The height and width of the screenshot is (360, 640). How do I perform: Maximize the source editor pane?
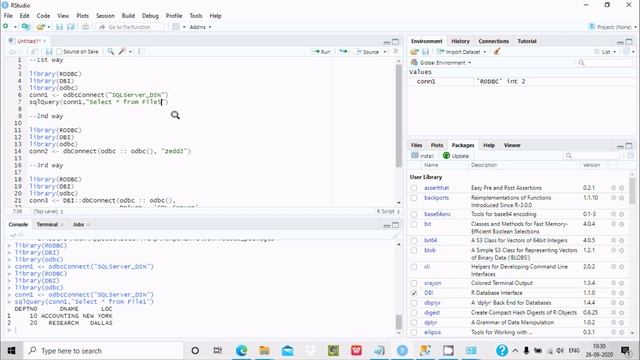tap(396, 42)
